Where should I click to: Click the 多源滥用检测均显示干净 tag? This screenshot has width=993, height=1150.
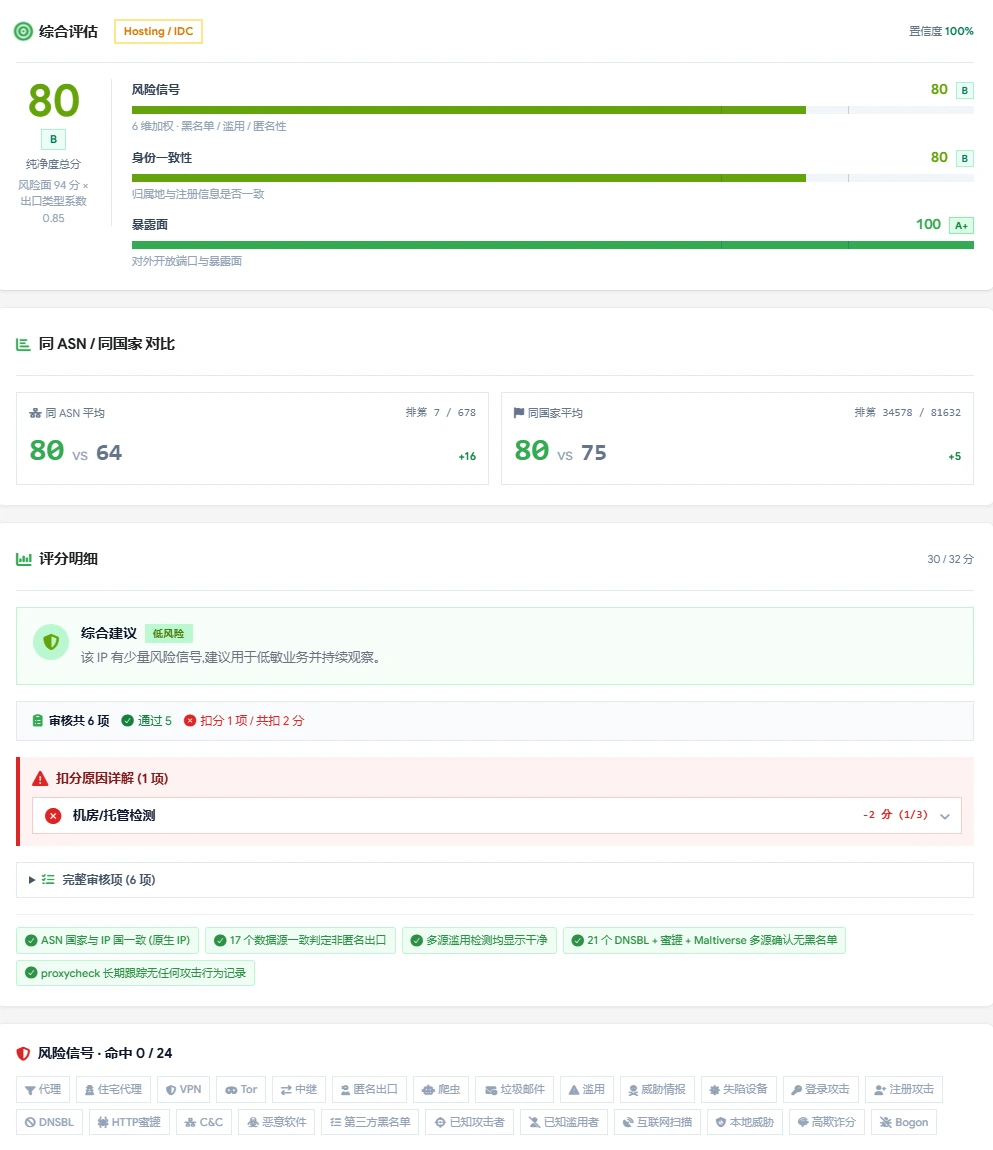[479, 940]
